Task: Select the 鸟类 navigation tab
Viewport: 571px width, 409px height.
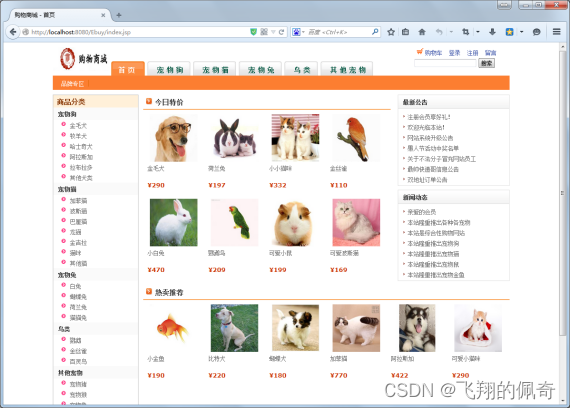Action: [x=302, y=70]
